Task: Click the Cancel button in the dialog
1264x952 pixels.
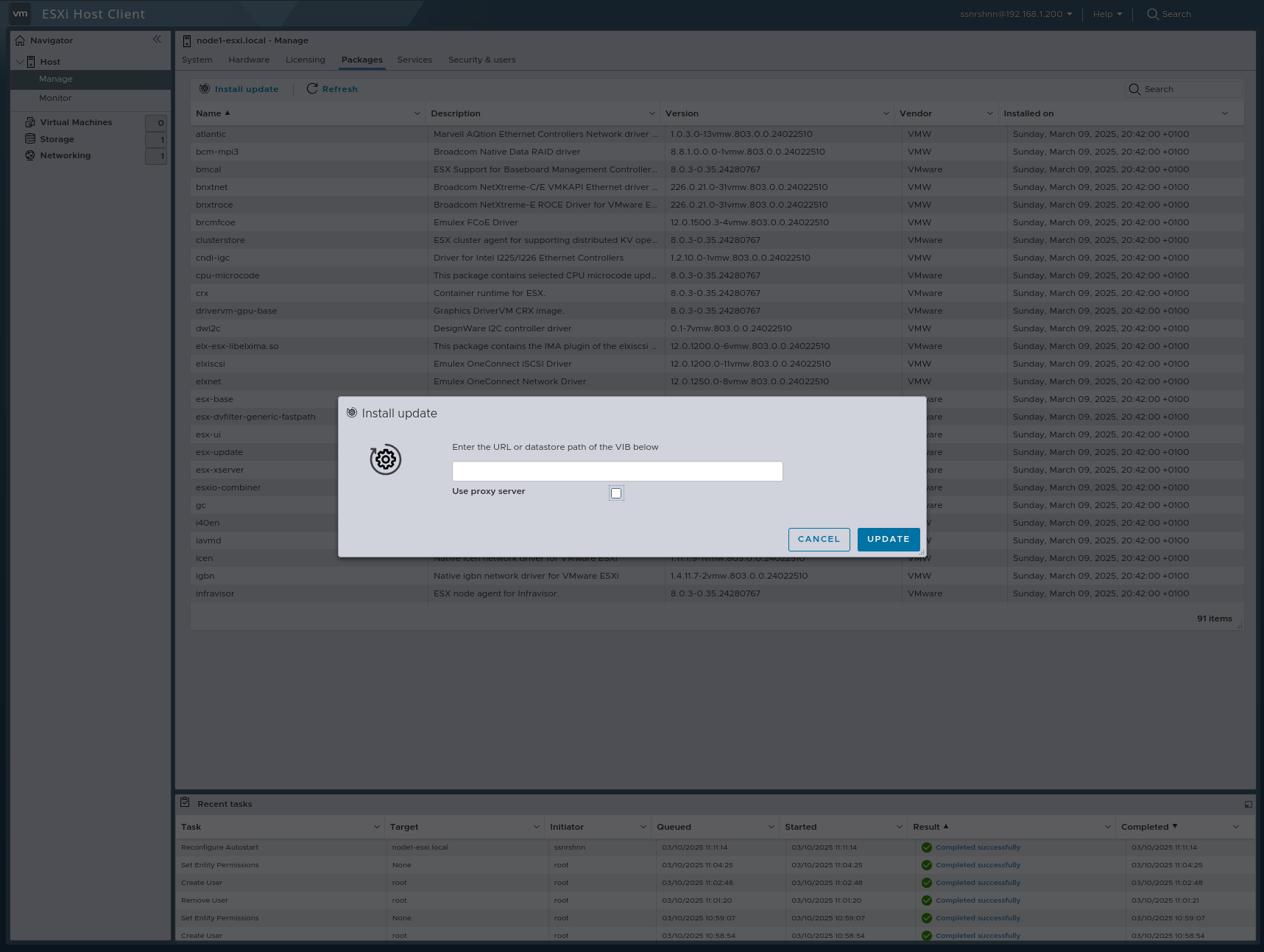Action: (x=819, y=539)
